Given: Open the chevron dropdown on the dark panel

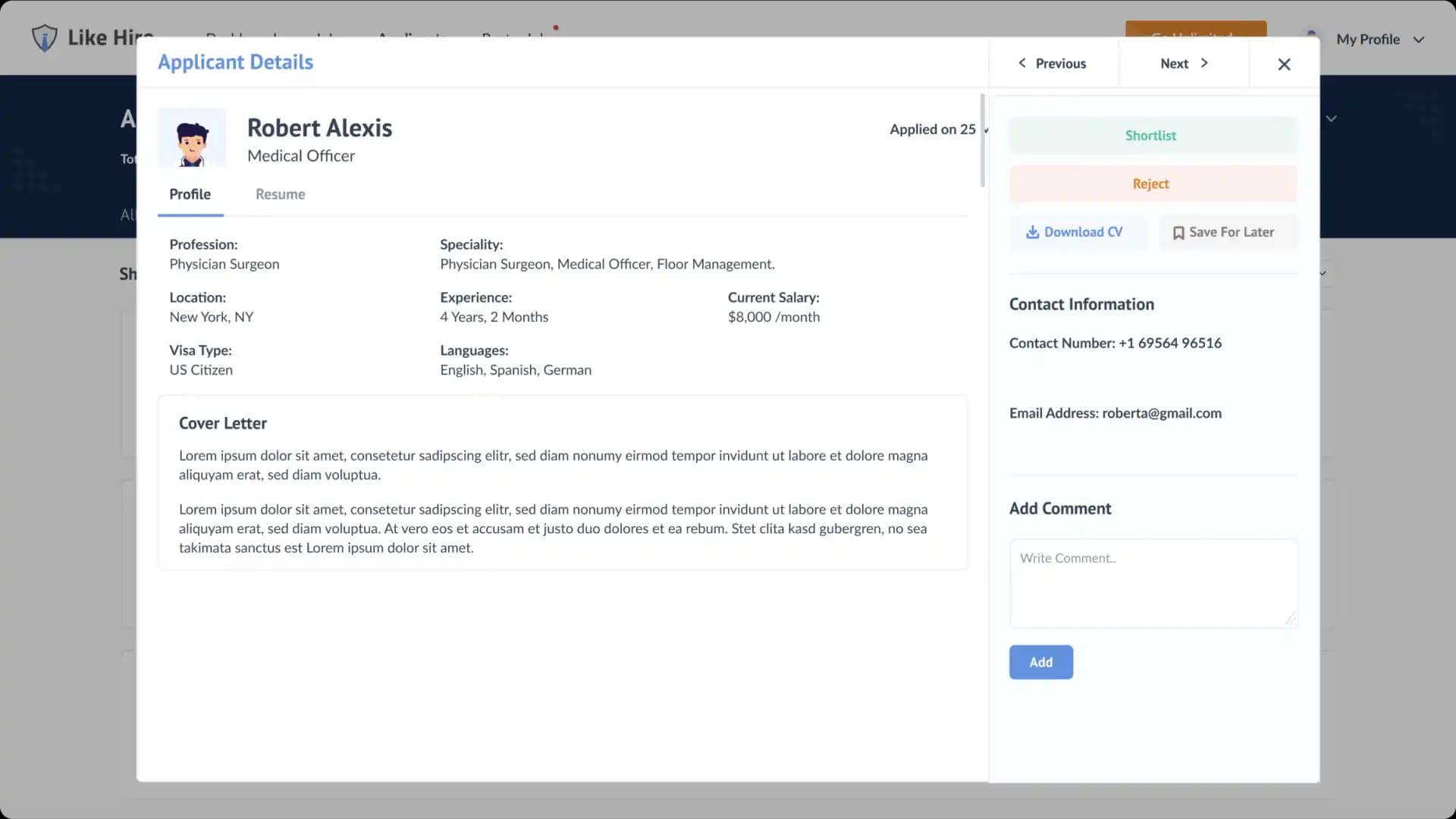Looking at the screenshot, I should (1332, 118).
